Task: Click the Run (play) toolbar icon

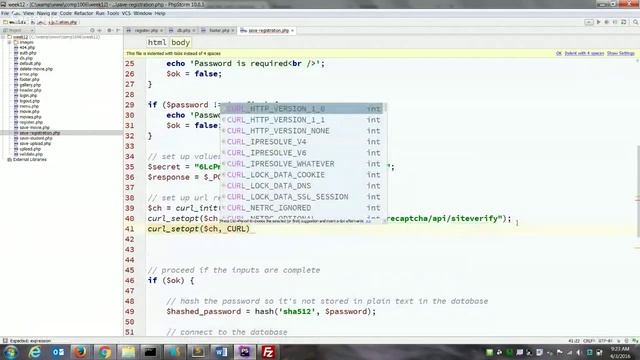Action: tap(598, 22)
